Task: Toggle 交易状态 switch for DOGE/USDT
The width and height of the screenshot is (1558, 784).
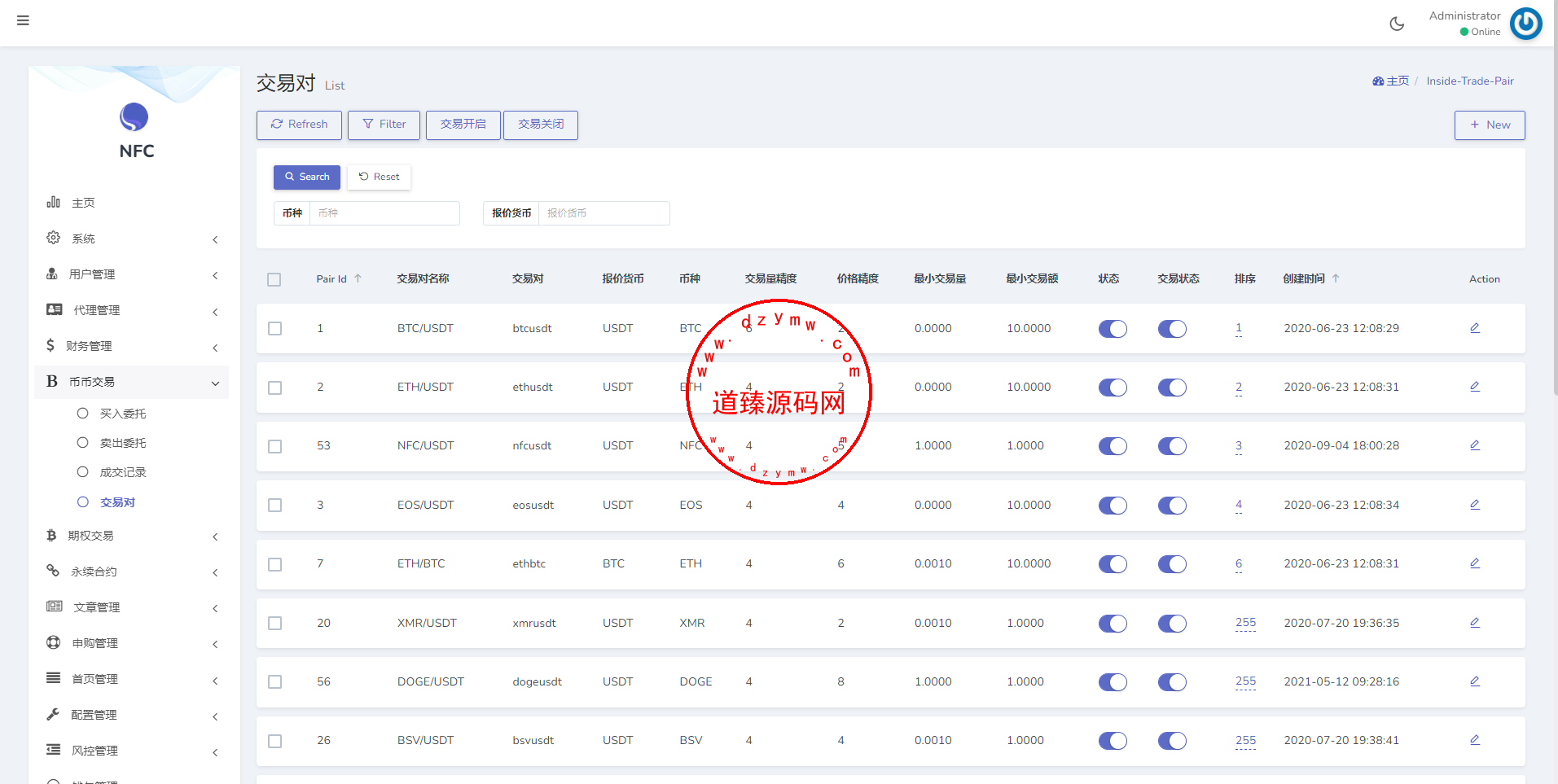Action: click(1172, 682)
